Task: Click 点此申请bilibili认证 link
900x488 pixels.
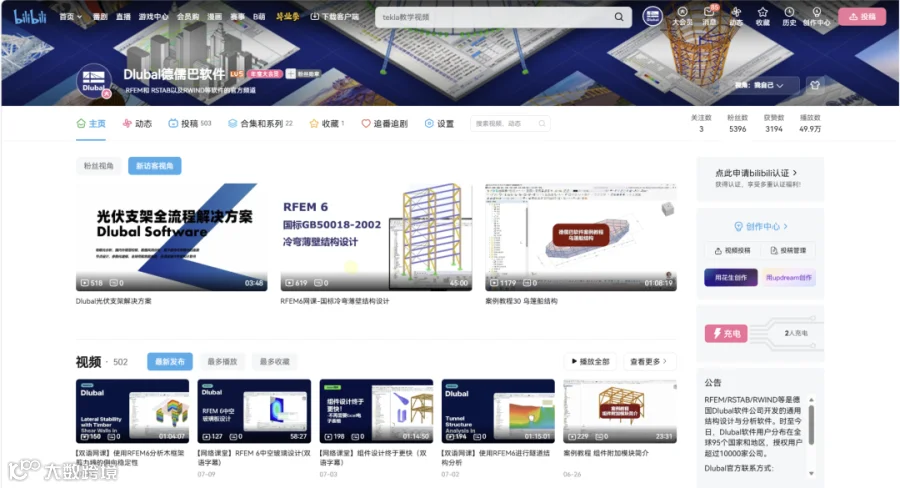Action: pyautogui.click(x=756, y=173)
